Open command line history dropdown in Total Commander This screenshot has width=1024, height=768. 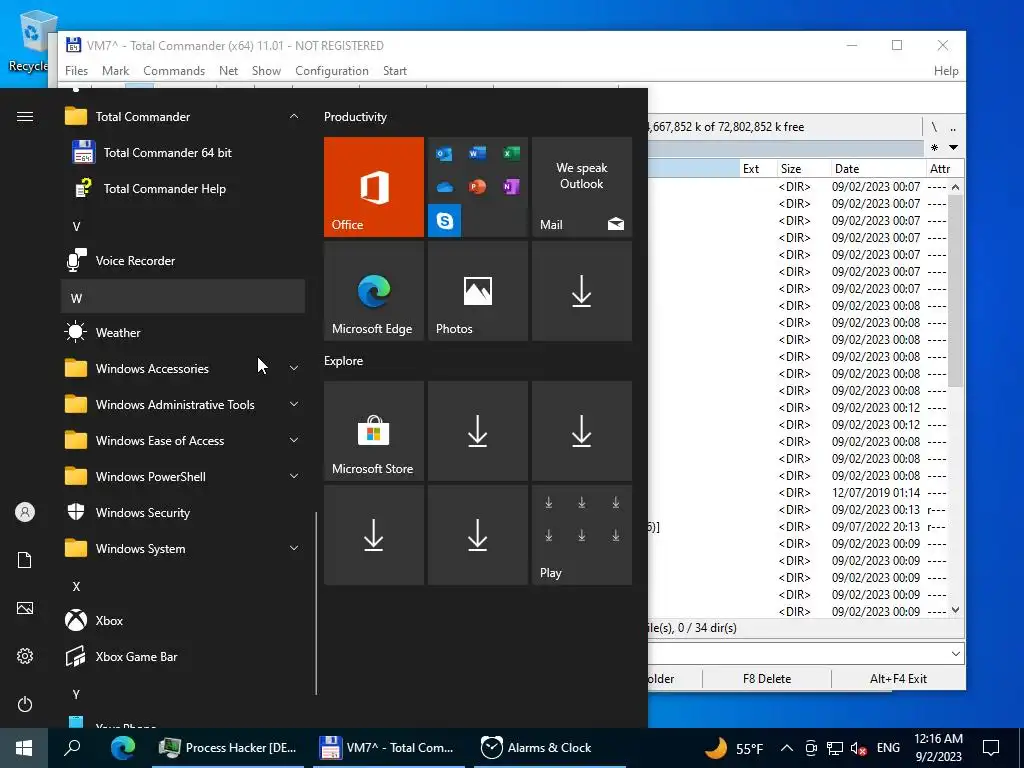click(x=955, y=653)
